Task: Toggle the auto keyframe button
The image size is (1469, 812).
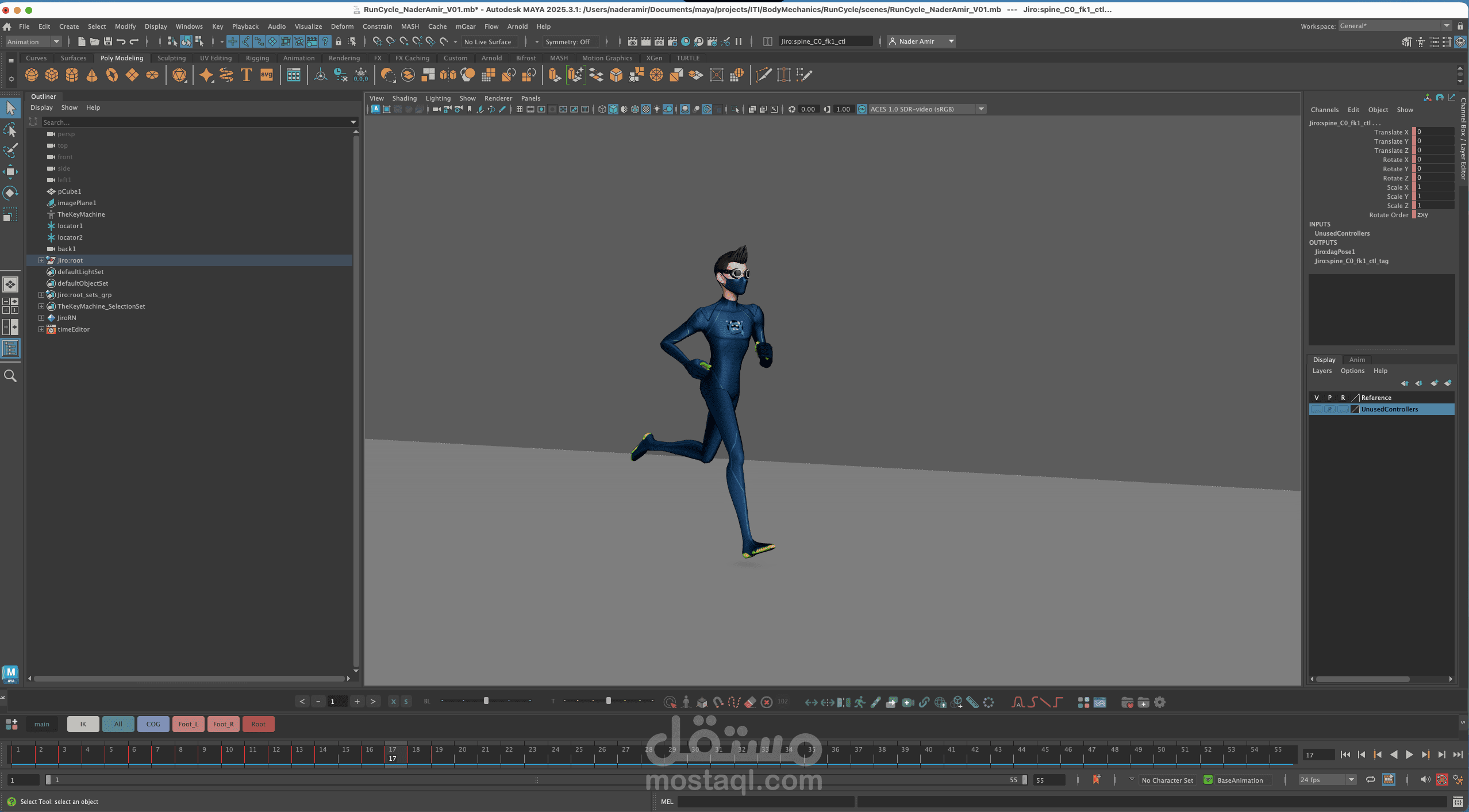Action: tap(1442, 780)
